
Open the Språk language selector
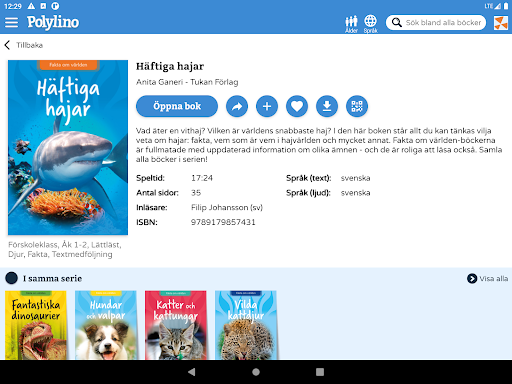pos(370,24)
